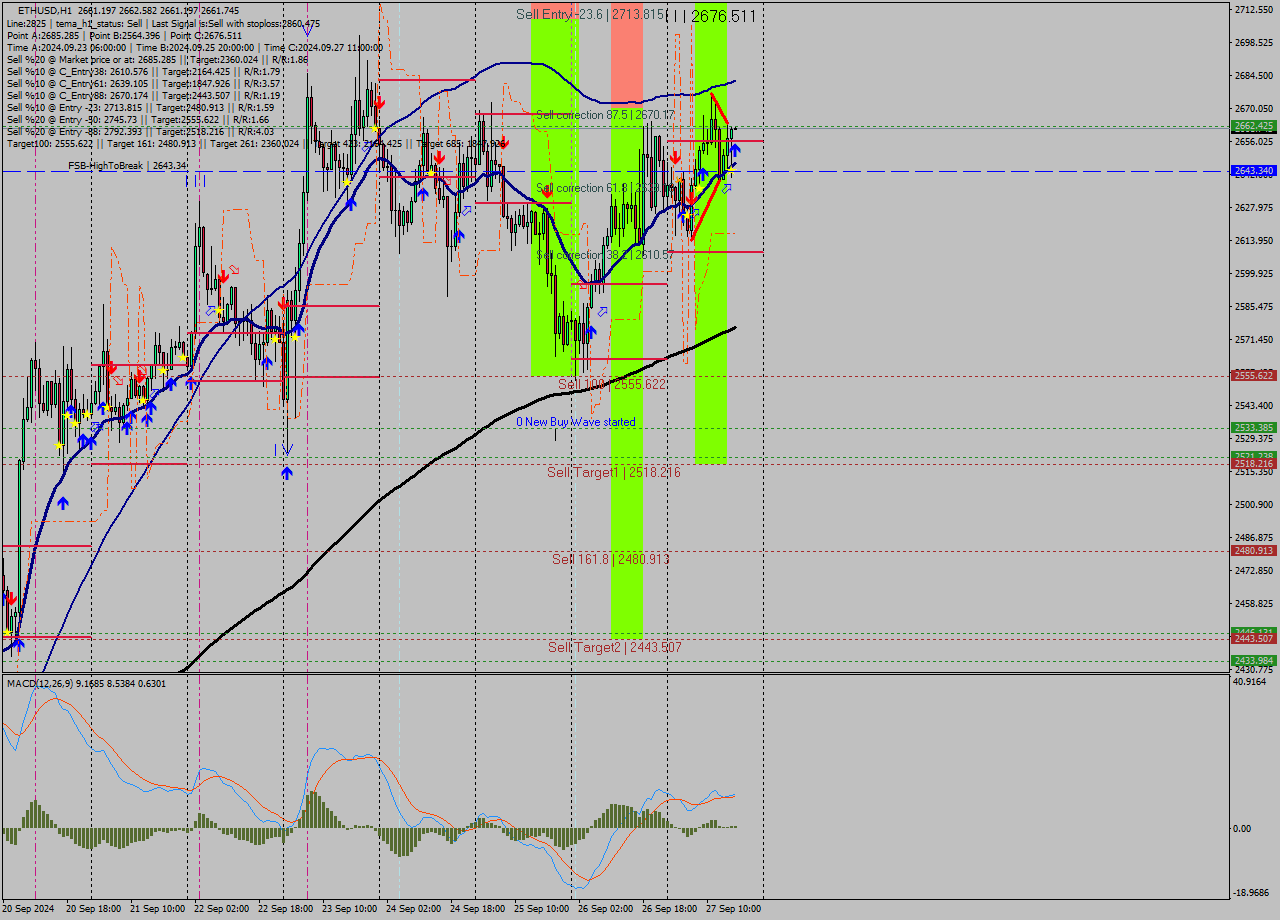Click the Sell correction 87.5 label
This screenshot has height=920, width=1280.
pyautogui.click(x=604, y=115)
